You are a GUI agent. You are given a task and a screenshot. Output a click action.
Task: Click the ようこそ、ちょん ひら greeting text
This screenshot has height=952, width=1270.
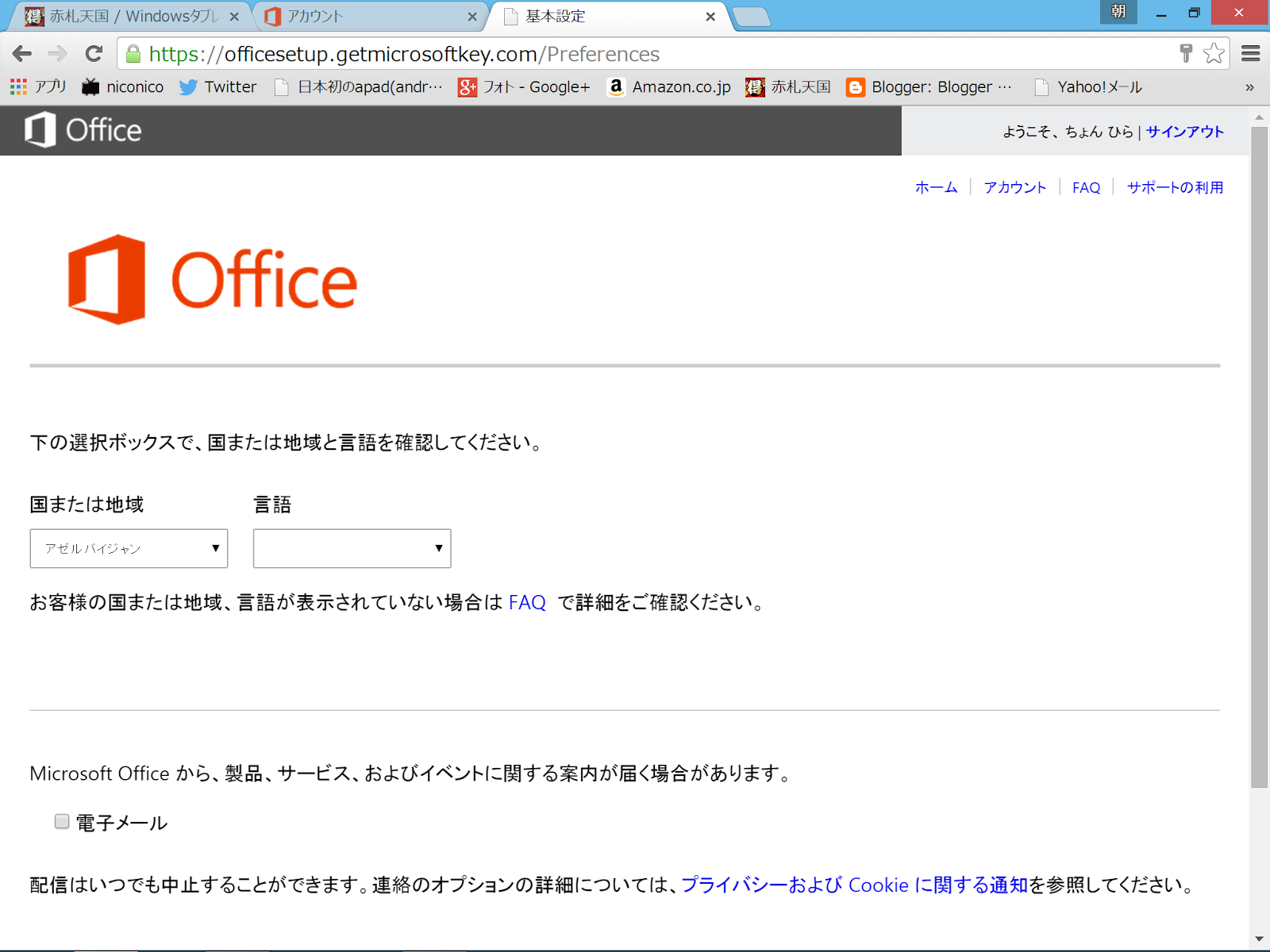pos(1068,132)
